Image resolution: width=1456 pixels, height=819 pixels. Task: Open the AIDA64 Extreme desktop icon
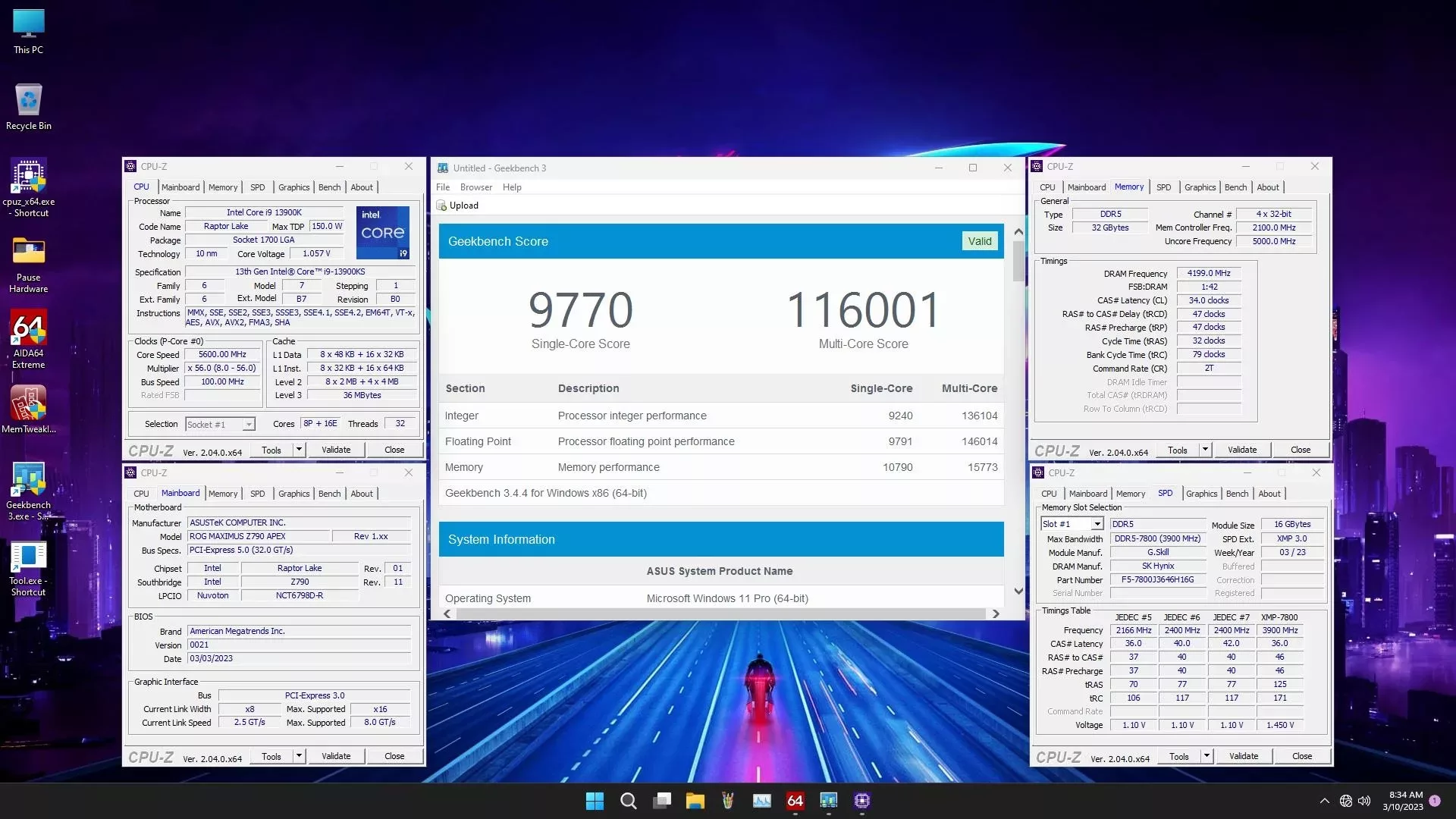pos(28,328)
